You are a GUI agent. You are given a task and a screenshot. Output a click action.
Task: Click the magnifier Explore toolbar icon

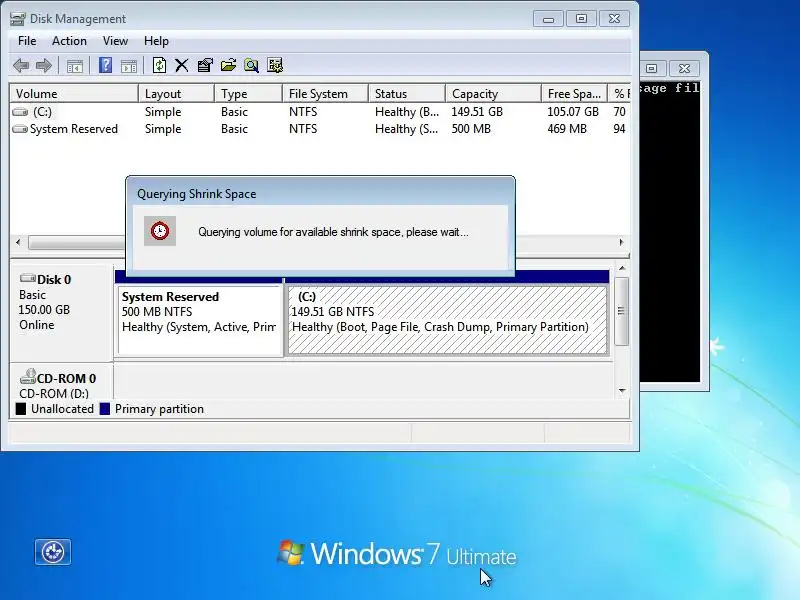click(x=252, y=65)
